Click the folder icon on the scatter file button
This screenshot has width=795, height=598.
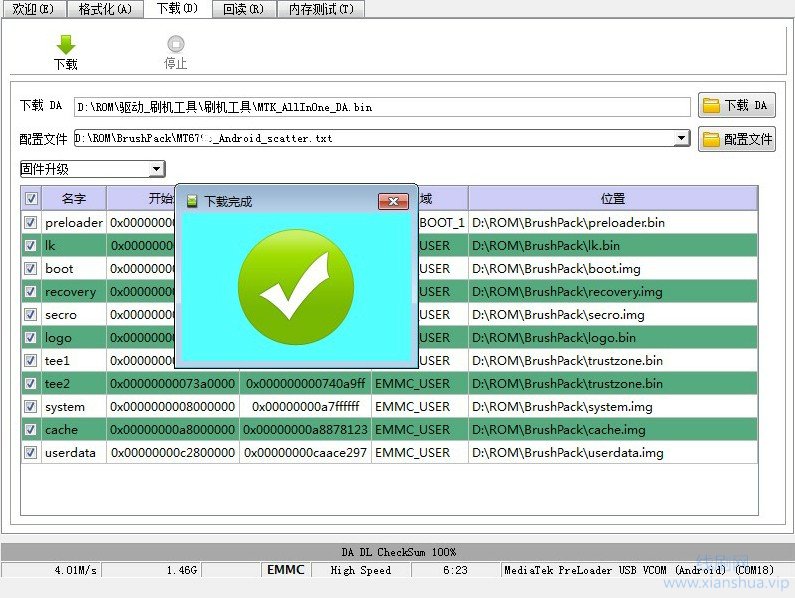click(711, 139)
